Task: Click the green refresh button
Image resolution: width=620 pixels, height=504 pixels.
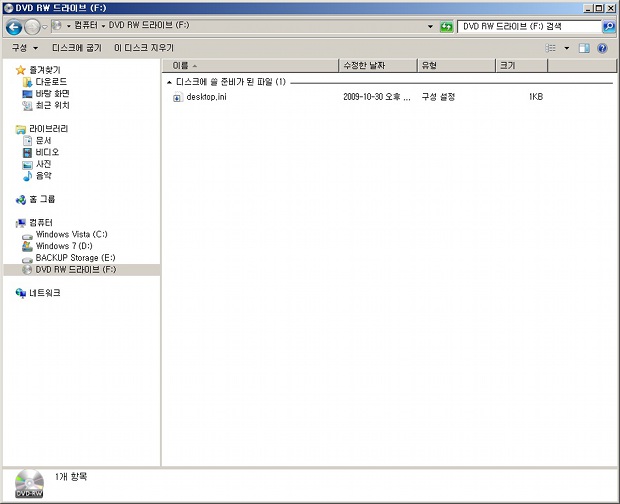Action: point(446,27)
